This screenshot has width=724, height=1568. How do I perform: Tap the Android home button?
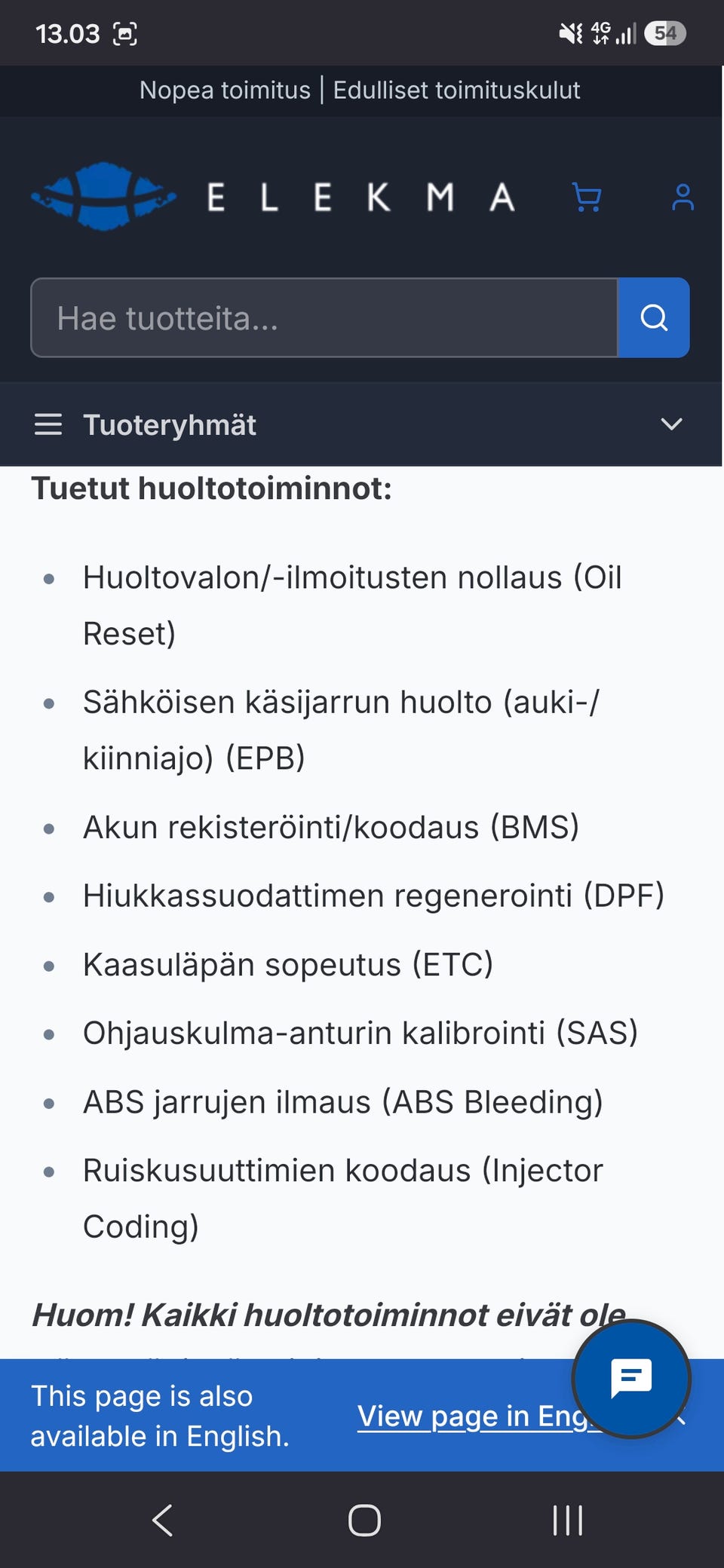point(364,1520)
